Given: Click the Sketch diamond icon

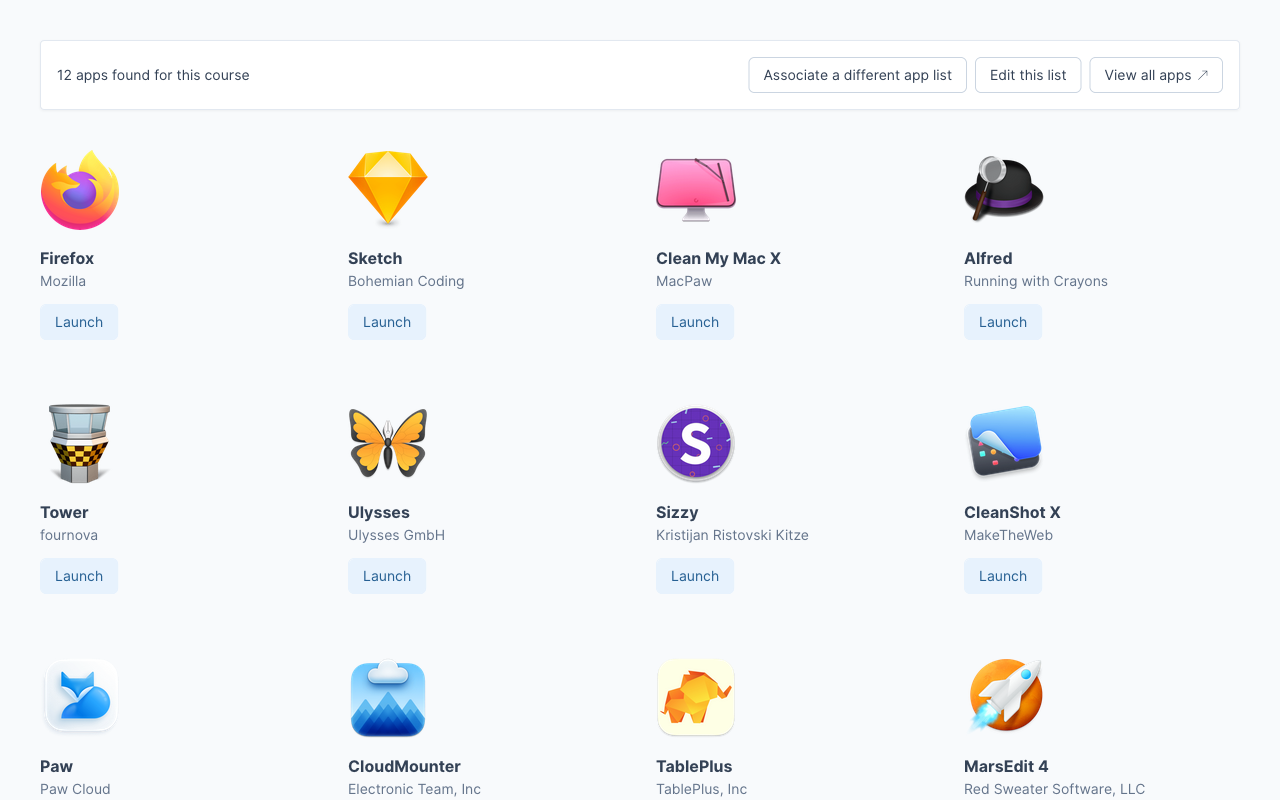Looking at the screenshot, I should (x=388, y=188).
